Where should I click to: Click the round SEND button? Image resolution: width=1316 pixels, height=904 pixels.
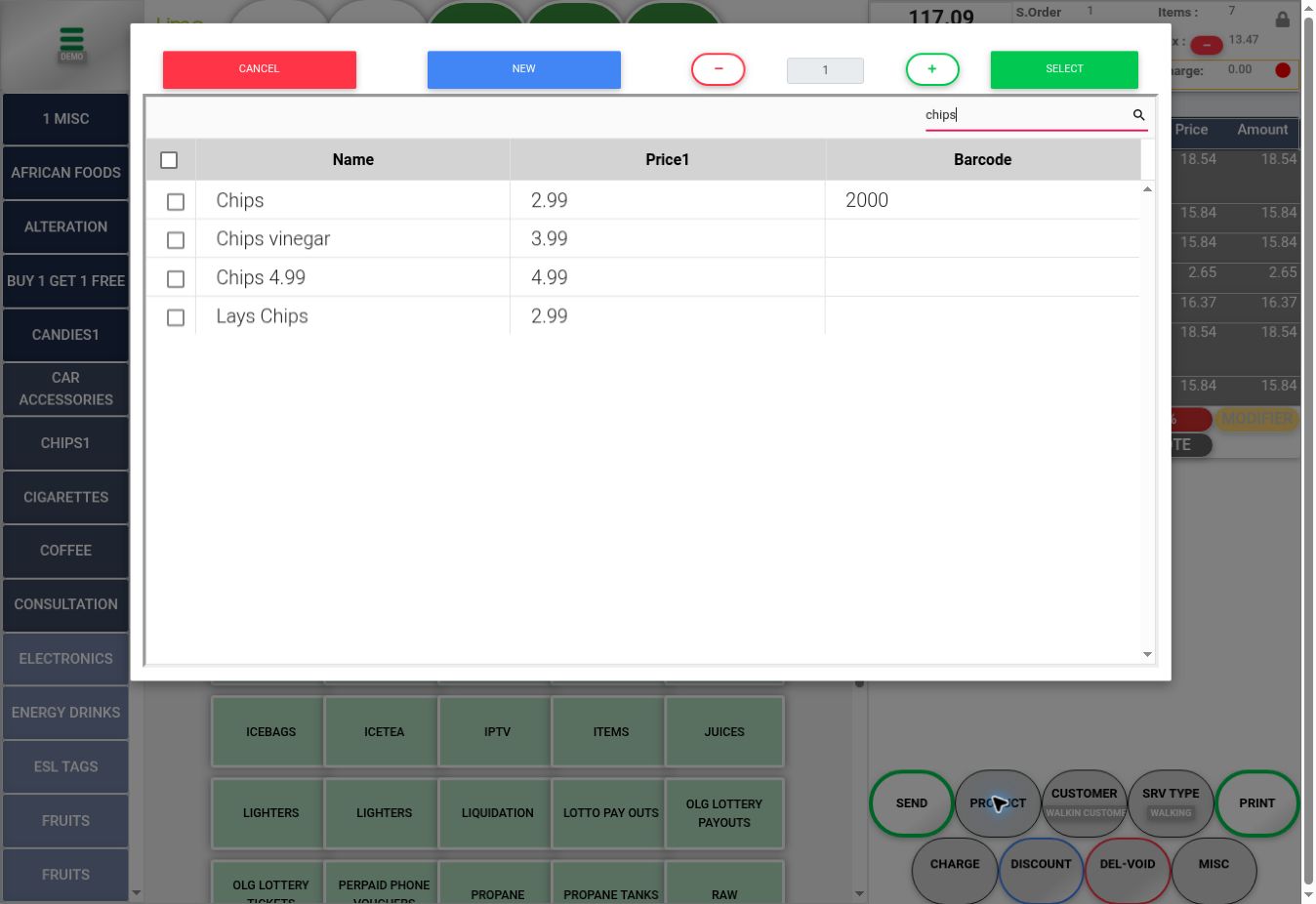click(912, 803)
